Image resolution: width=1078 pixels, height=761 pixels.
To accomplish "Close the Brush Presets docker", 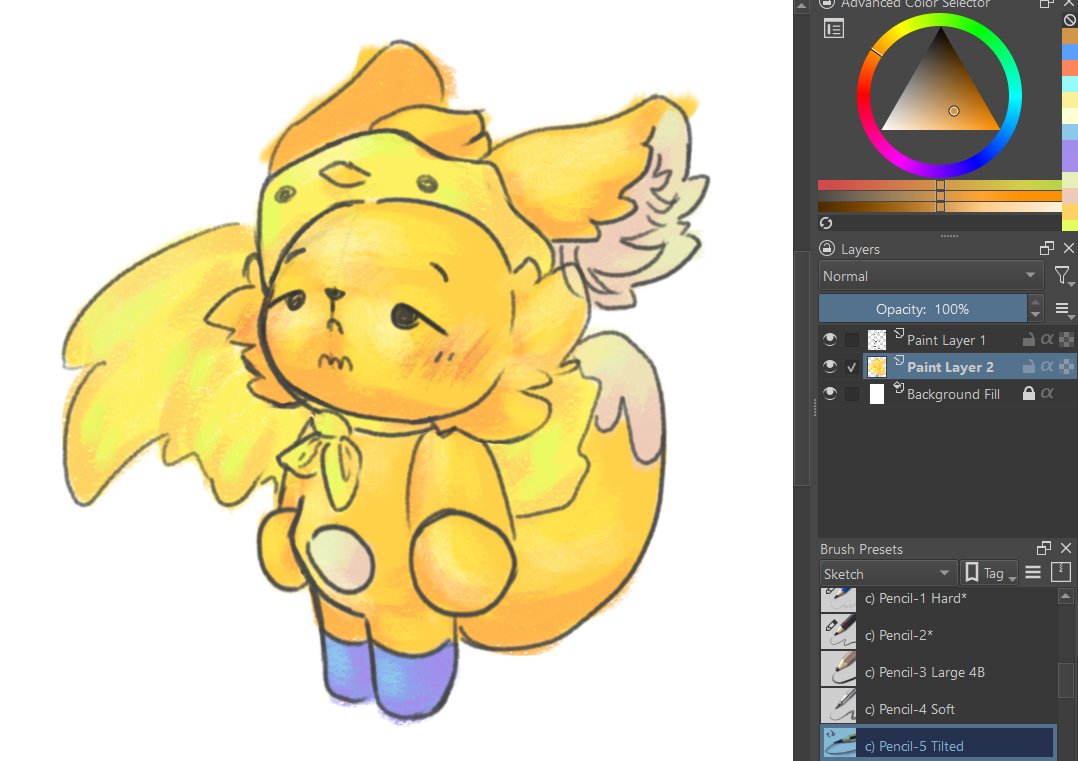I will (x=1066, y=548).
